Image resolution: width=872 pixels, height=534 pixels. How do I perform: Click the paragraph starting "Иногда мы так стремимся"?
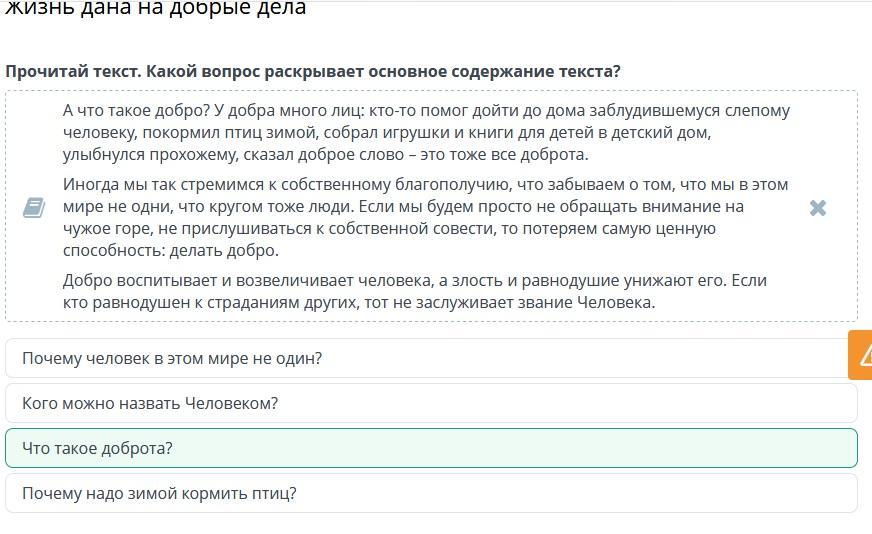pos(425,217)
